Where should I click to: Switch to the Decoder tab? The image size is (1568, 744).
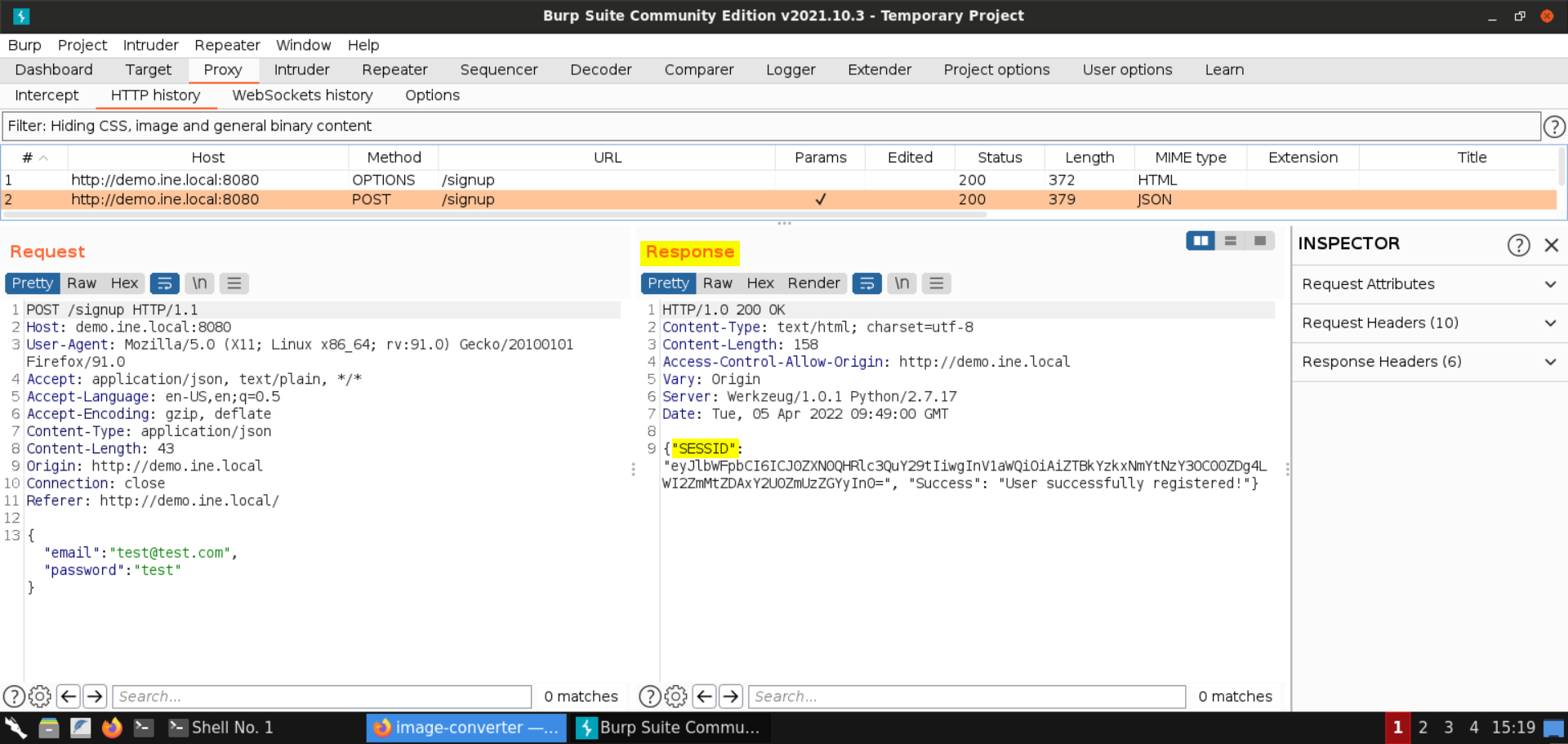(x=601, y=70)
